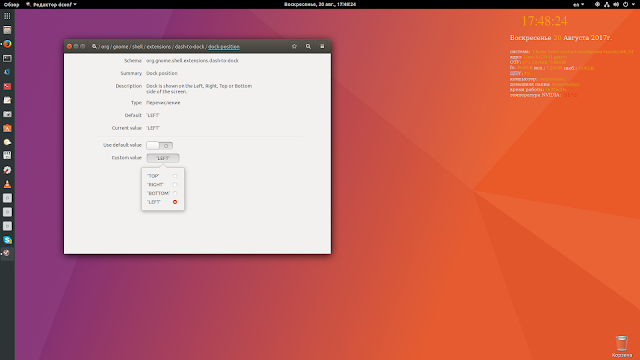Image resolution: width=640 pixels, height=360 pixels.
Task: Open the Custom value 'LEFT' dropdown button
Action: [163, 158]
